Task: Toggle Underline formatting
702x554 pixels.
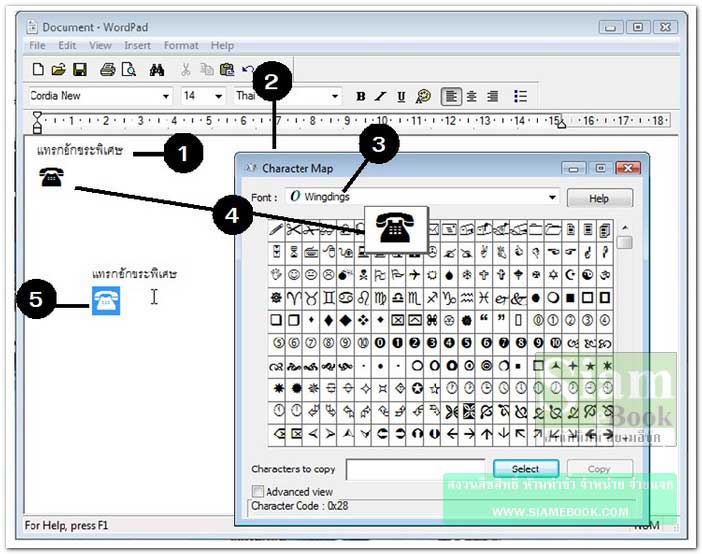Action: click(401, 96)
